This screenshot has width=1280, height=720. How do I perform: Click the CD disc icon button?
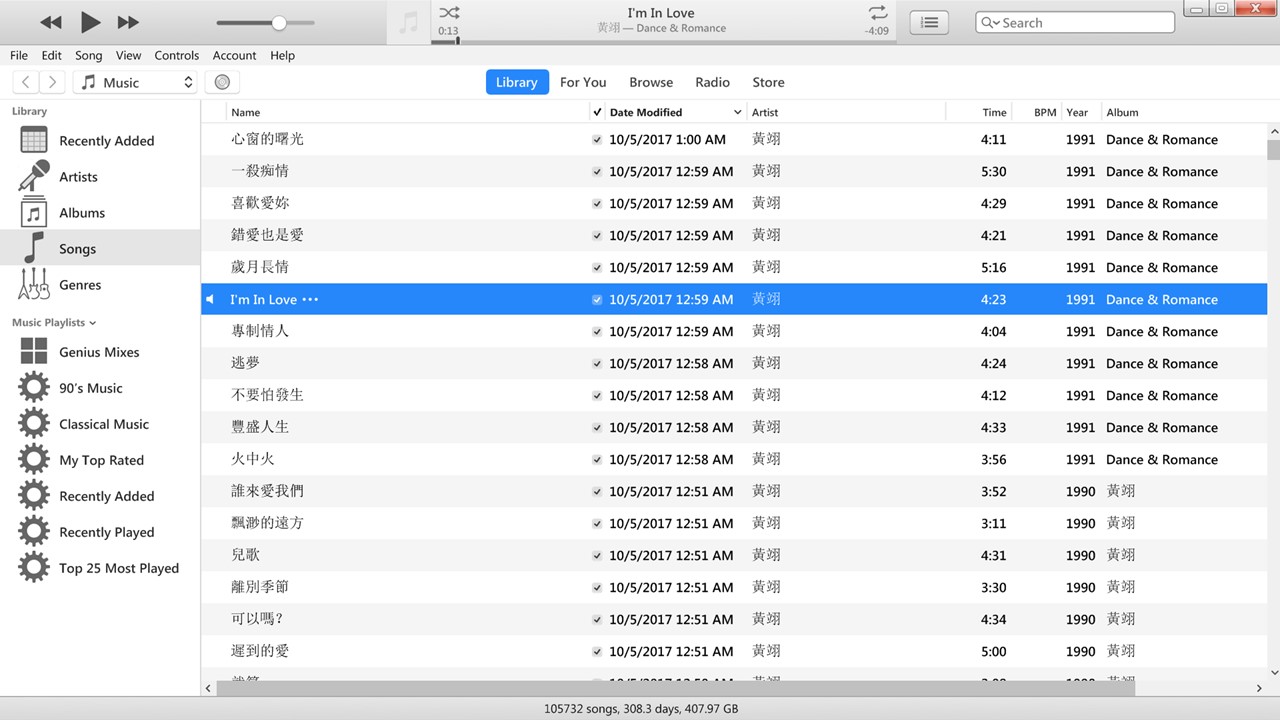(x=222, y=82)
